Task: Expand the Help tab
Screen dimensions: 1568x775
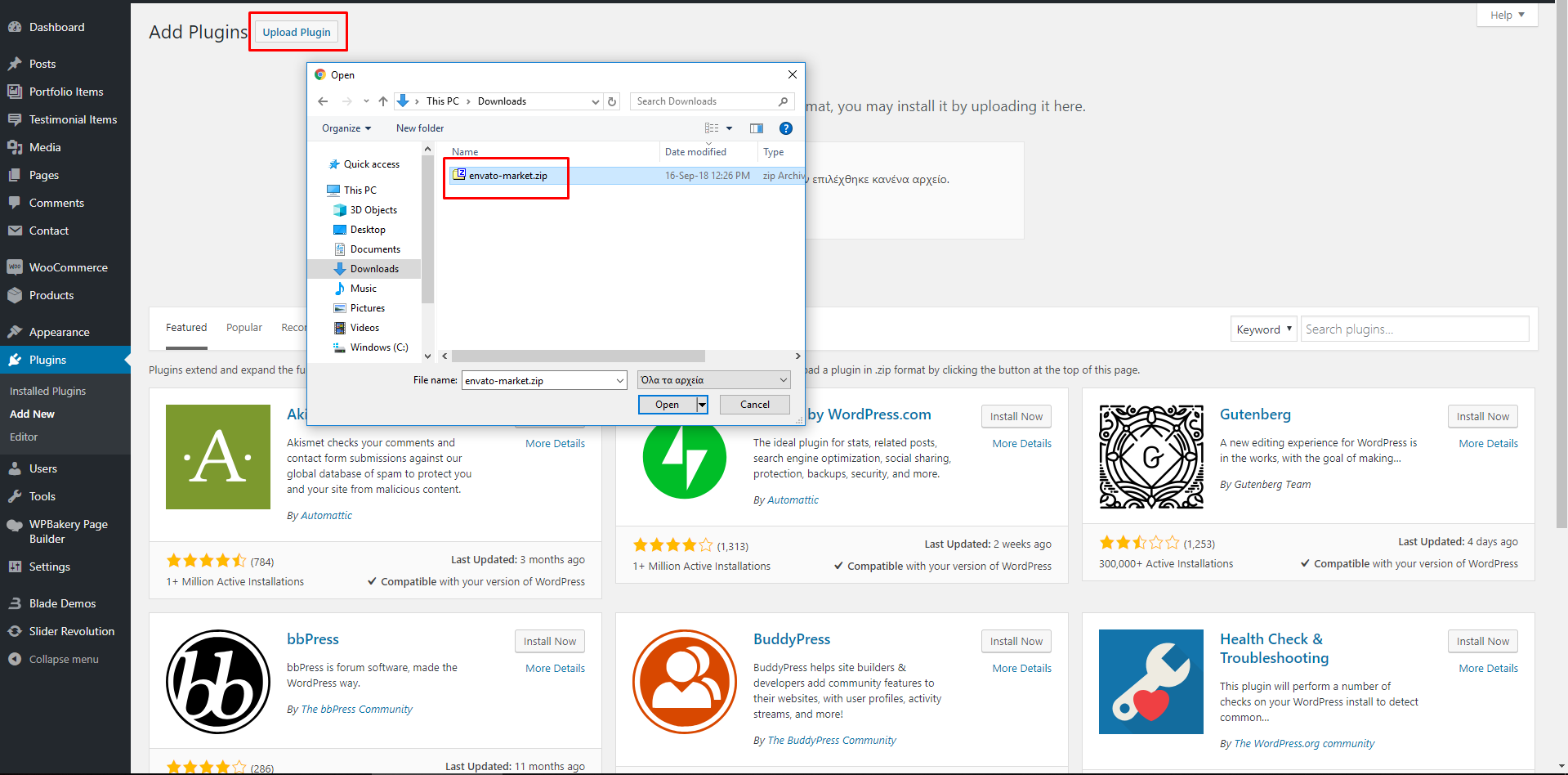Action: (1507, 15)
